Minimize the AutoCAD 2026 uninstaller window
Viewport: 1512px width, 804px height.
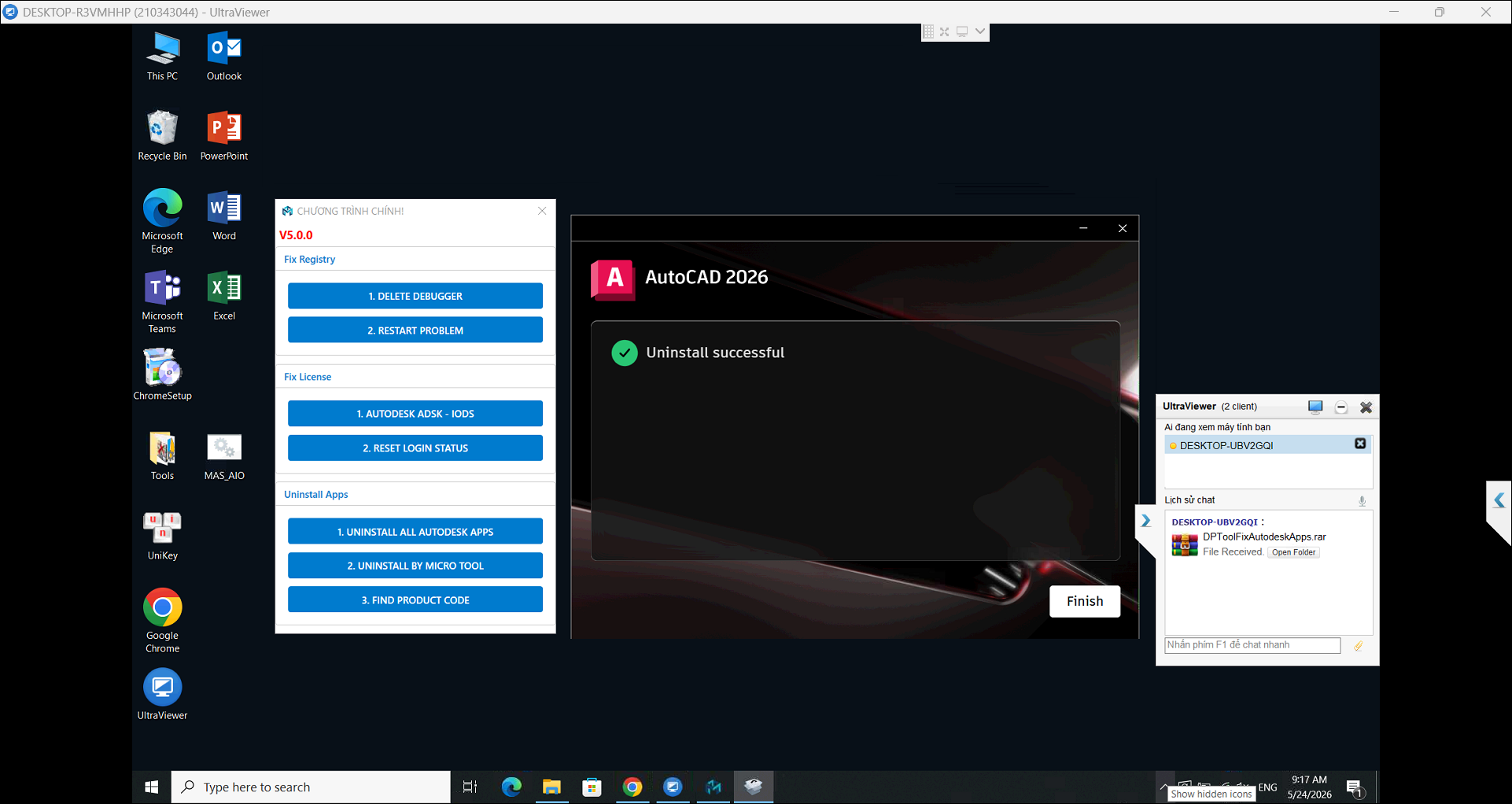(x=1083, y=228)
